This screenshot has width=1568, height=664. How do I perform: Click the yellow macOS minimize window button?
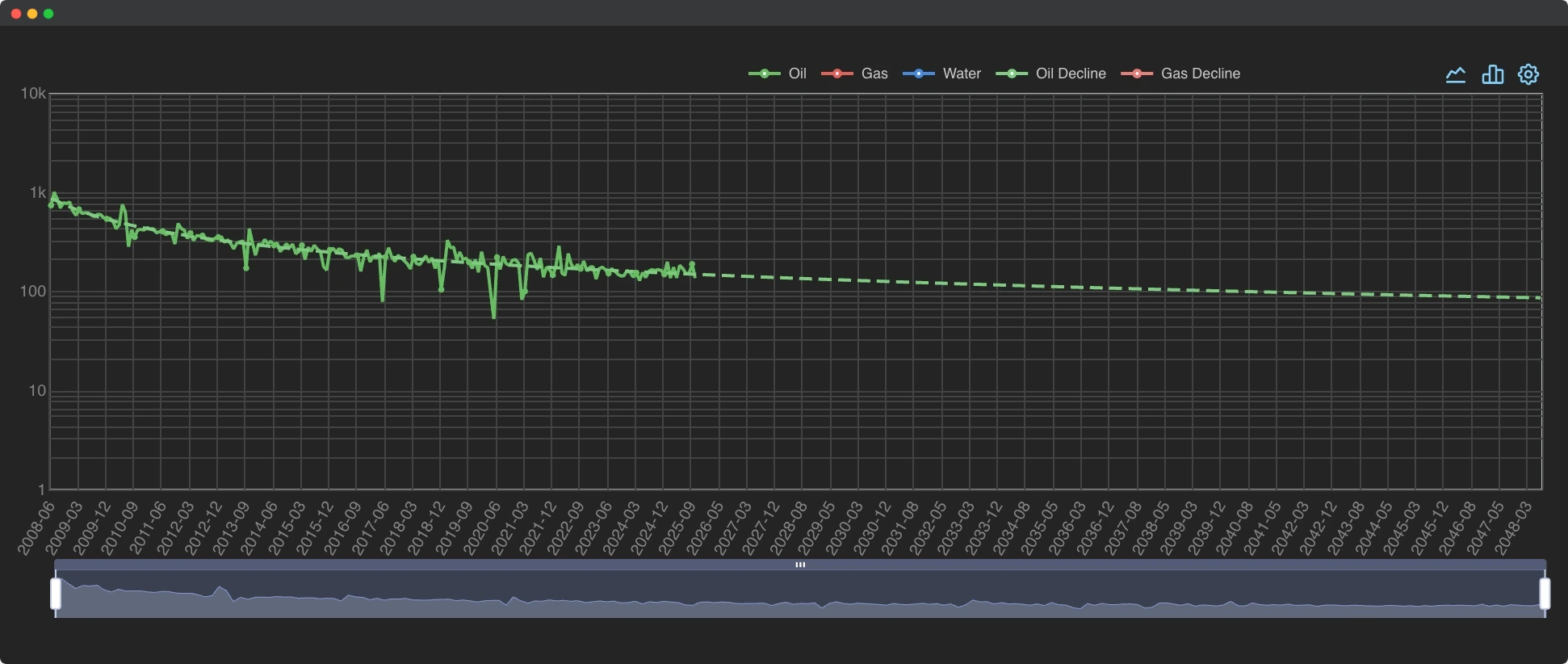[32, 14]
